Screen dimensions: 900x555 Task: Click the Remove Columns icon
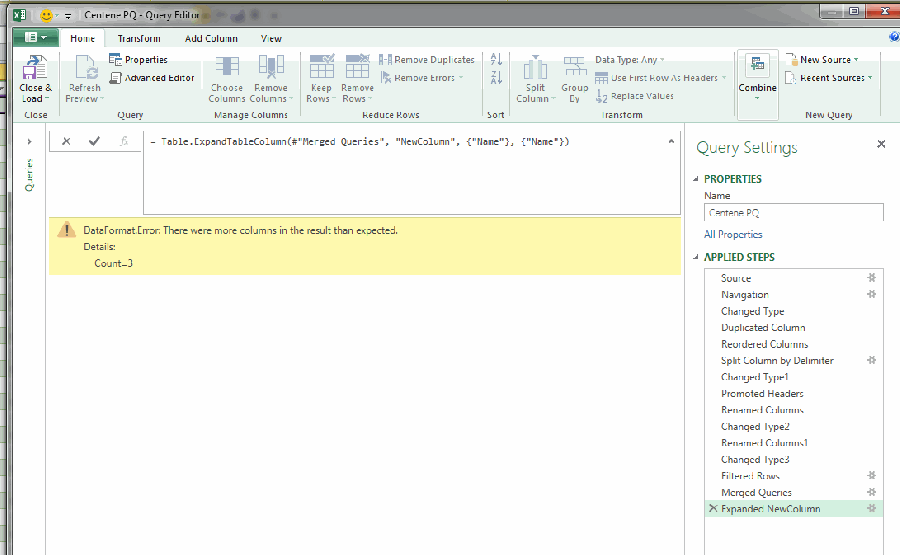pyautogui.click(x=271, y=68)
